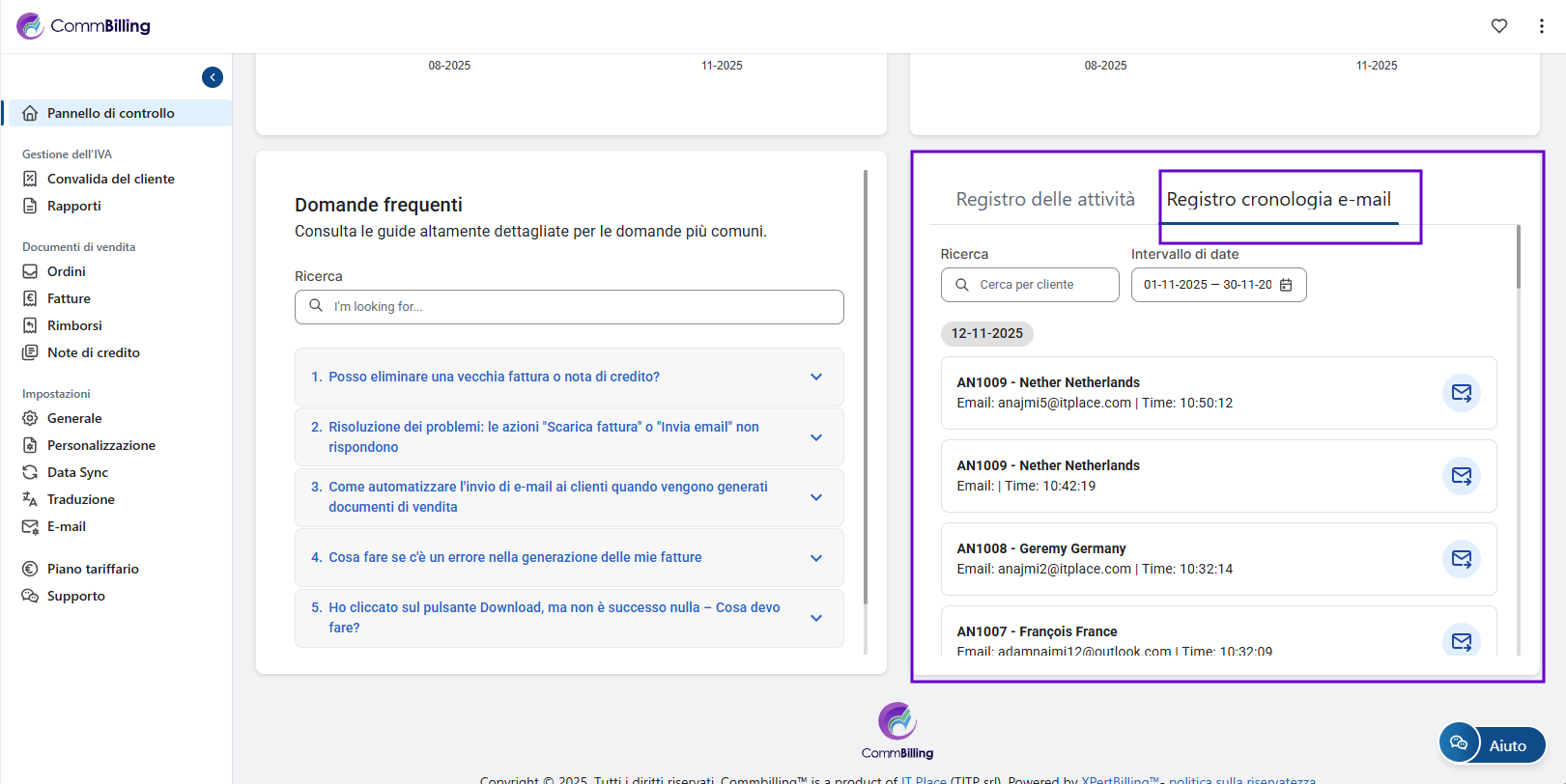Click the IT Place footer link

click(x=924, y=779)
